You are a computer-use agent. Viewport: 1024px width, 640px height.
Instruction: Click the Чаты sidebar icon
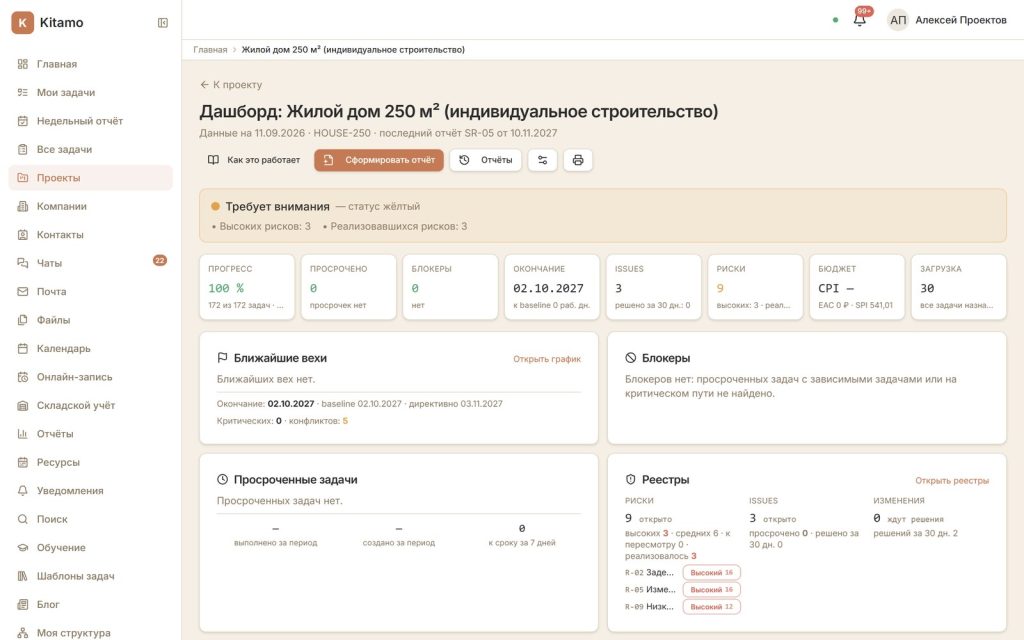click(x=23, y=263)
